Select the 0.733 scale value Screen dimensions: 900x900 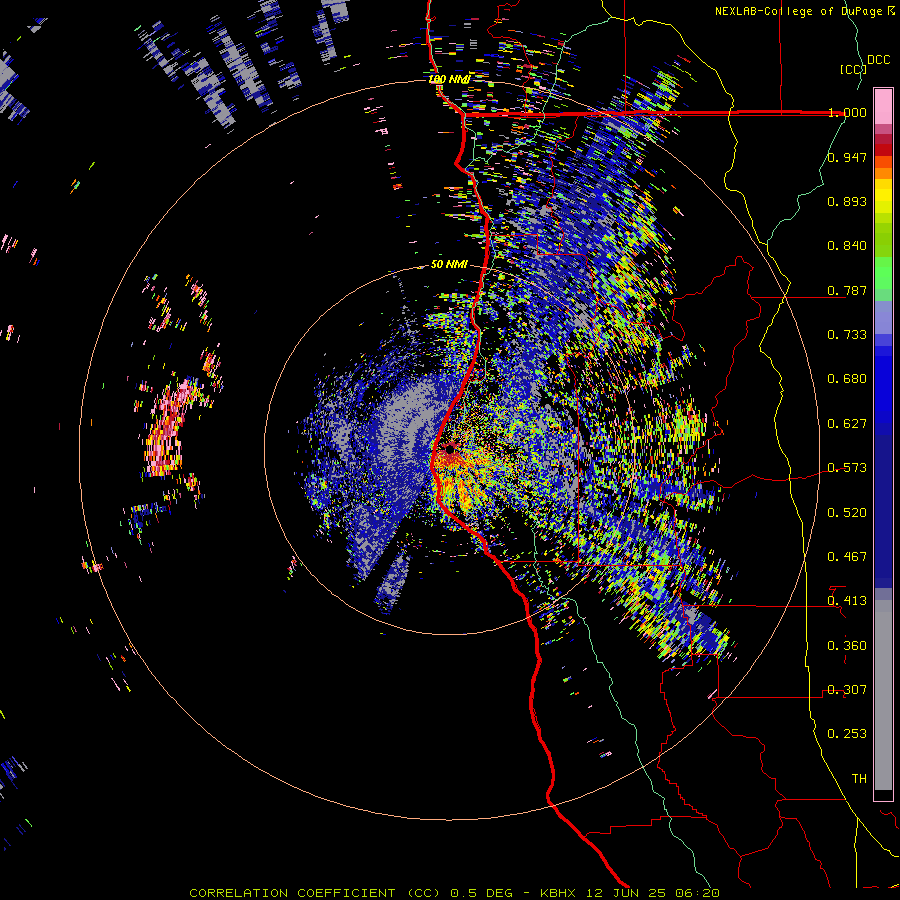click(847, 335)
